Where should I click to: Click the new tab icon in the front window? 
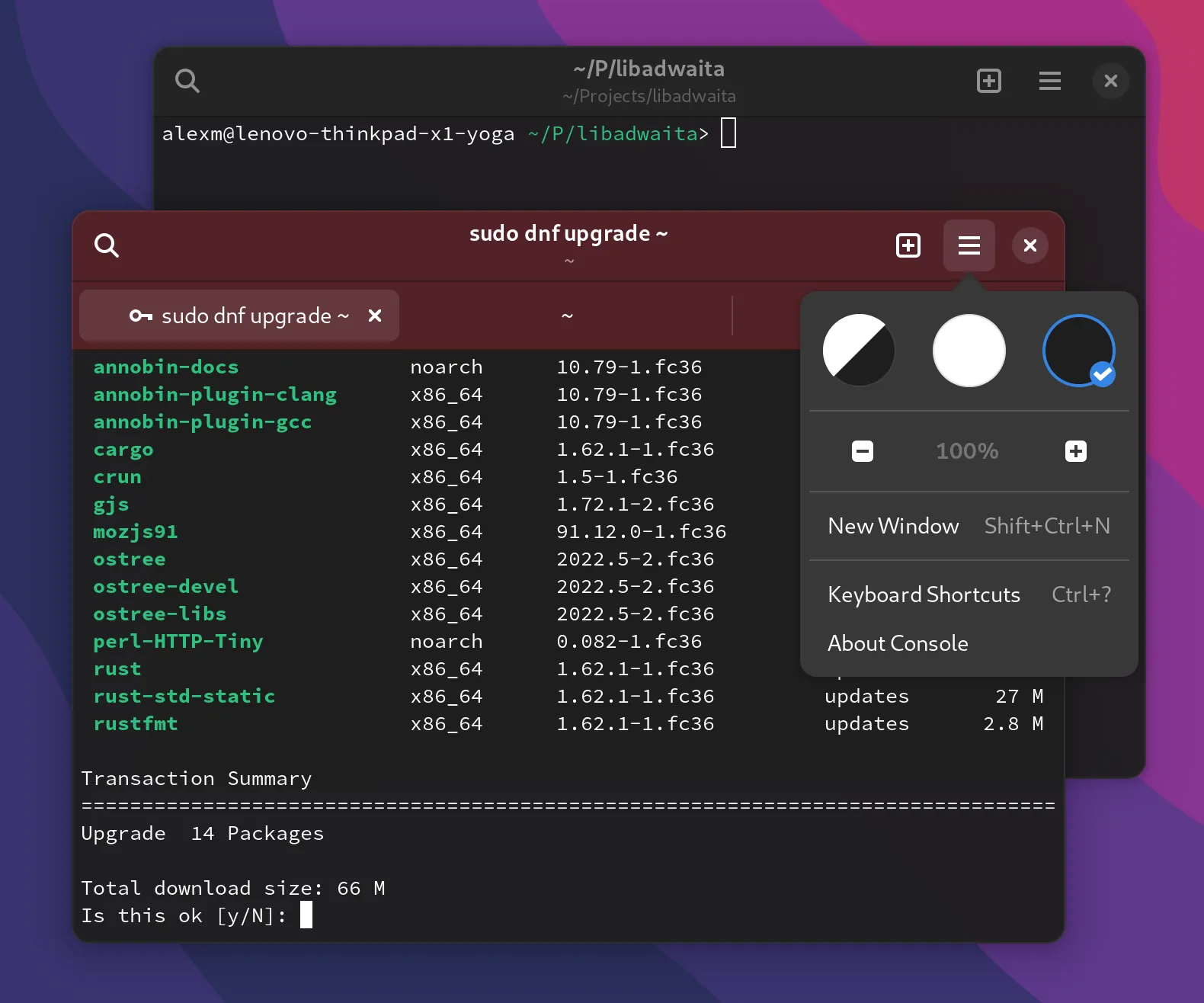click(x=908, y=245)
